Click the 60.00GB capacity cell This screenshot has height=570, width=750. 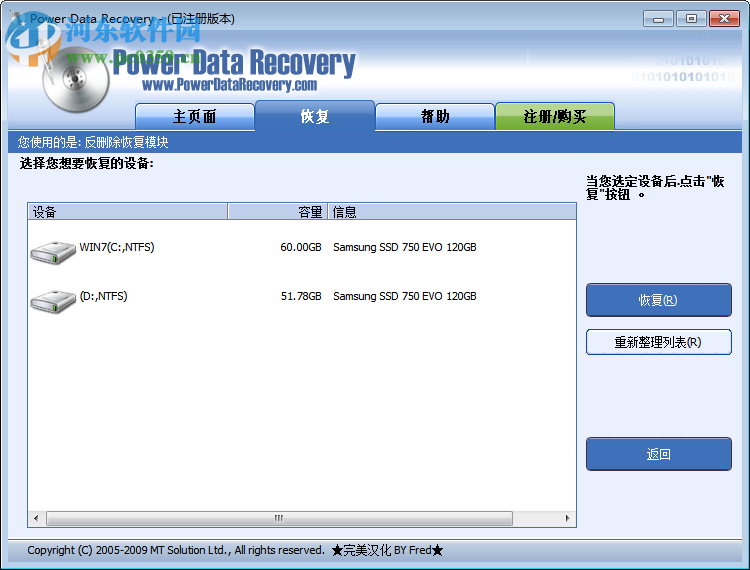301,247
